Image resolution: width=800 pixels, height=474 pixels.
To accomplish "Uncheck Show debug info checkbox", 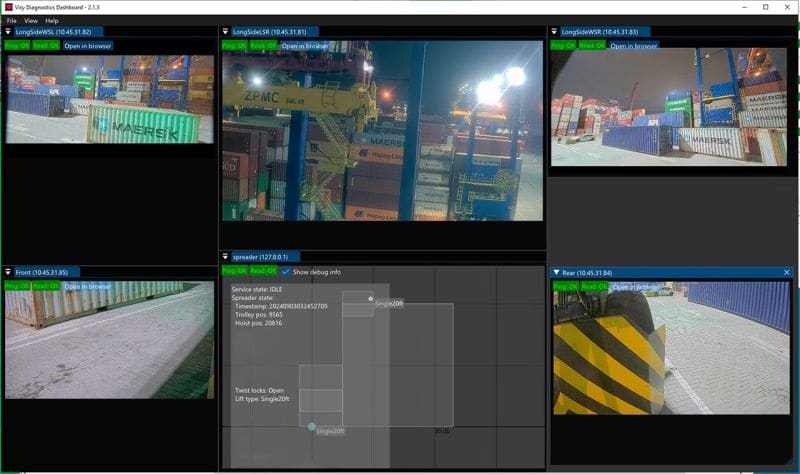I will tap(286, 271).
